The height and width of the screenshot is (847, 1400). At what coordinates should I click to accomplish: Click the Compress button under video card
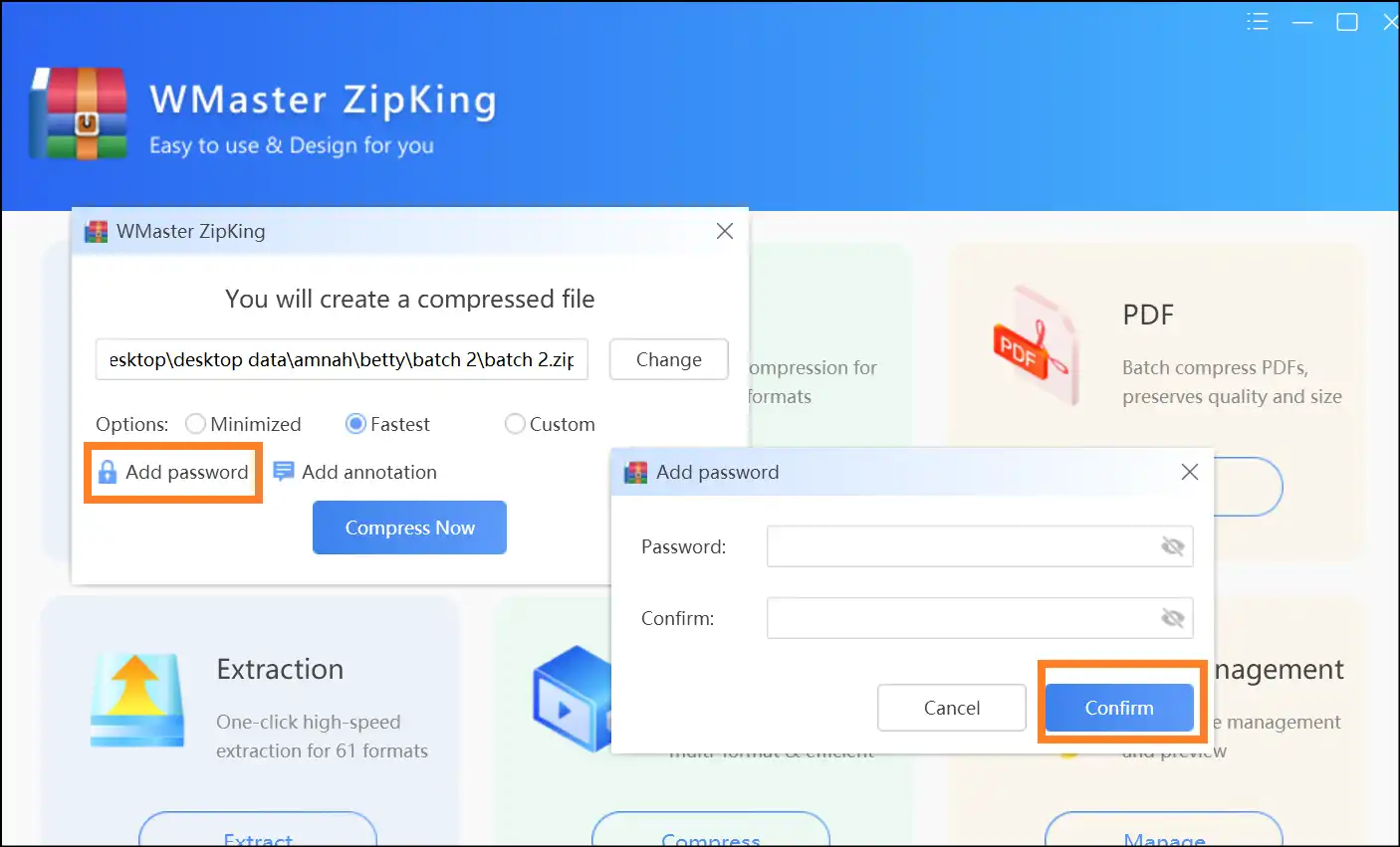tap(711, 831)
